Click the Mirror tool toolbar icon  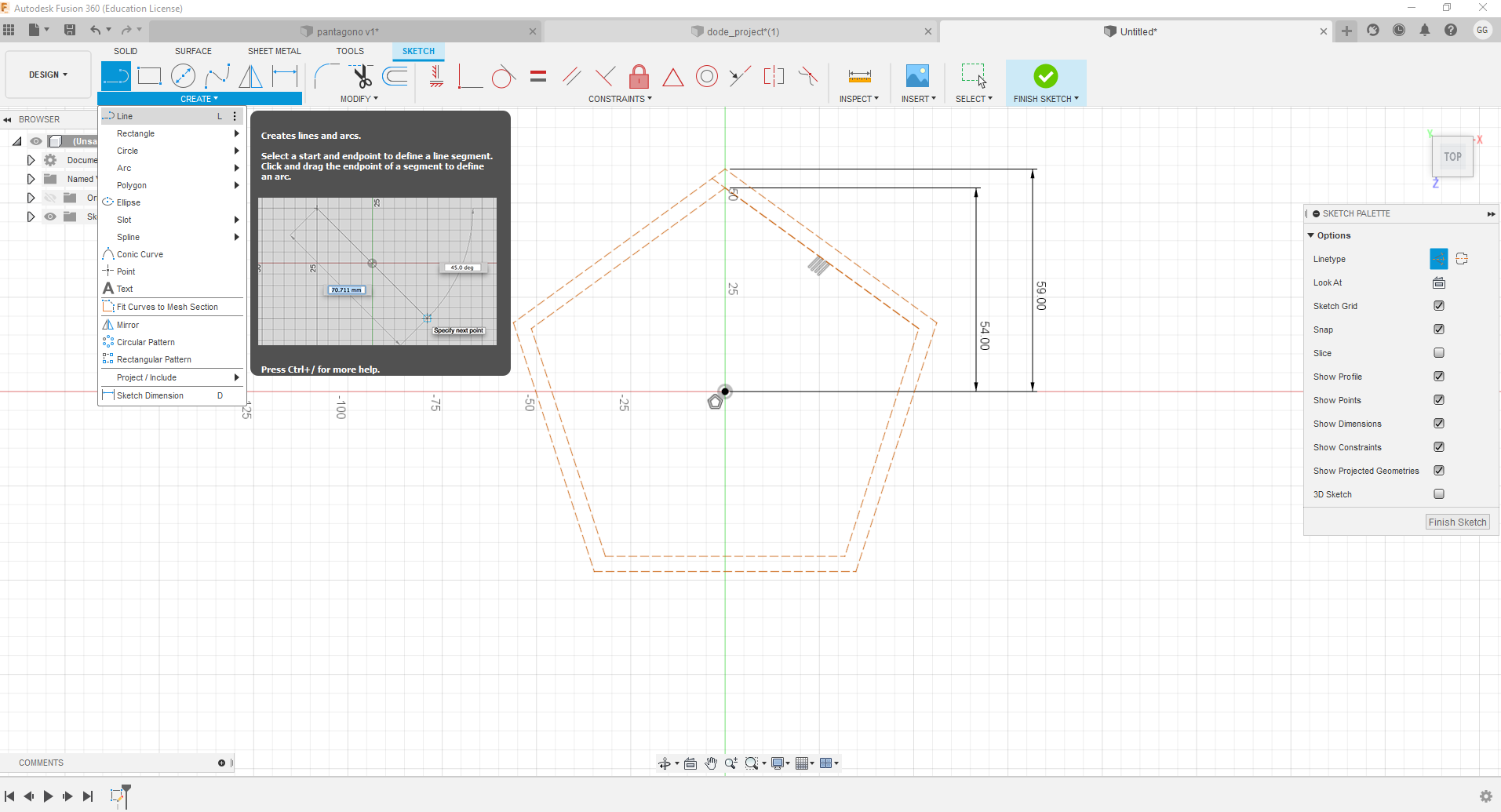[x=251, y=76]
